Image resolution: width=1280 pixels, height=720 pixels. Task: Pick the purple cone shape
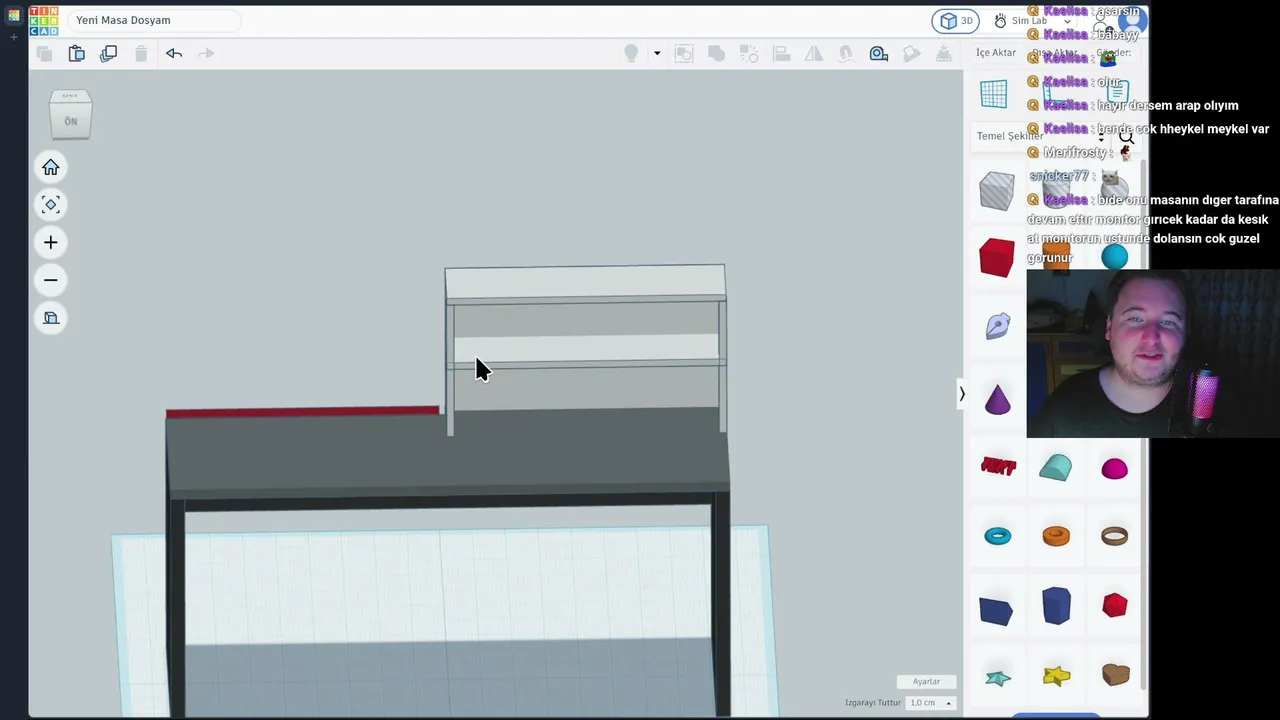pyautogui.click(x=997, y=399)
